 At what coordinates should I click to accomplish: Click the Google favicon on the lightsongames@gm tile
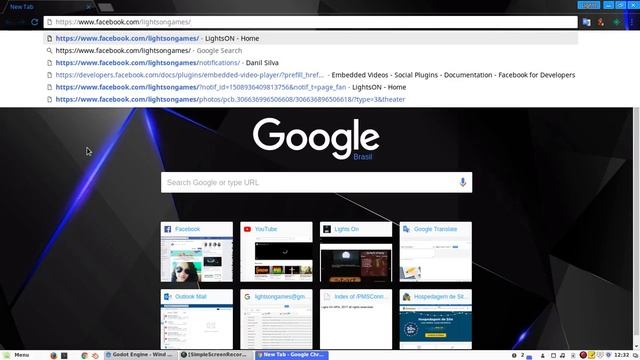(247, 297)
